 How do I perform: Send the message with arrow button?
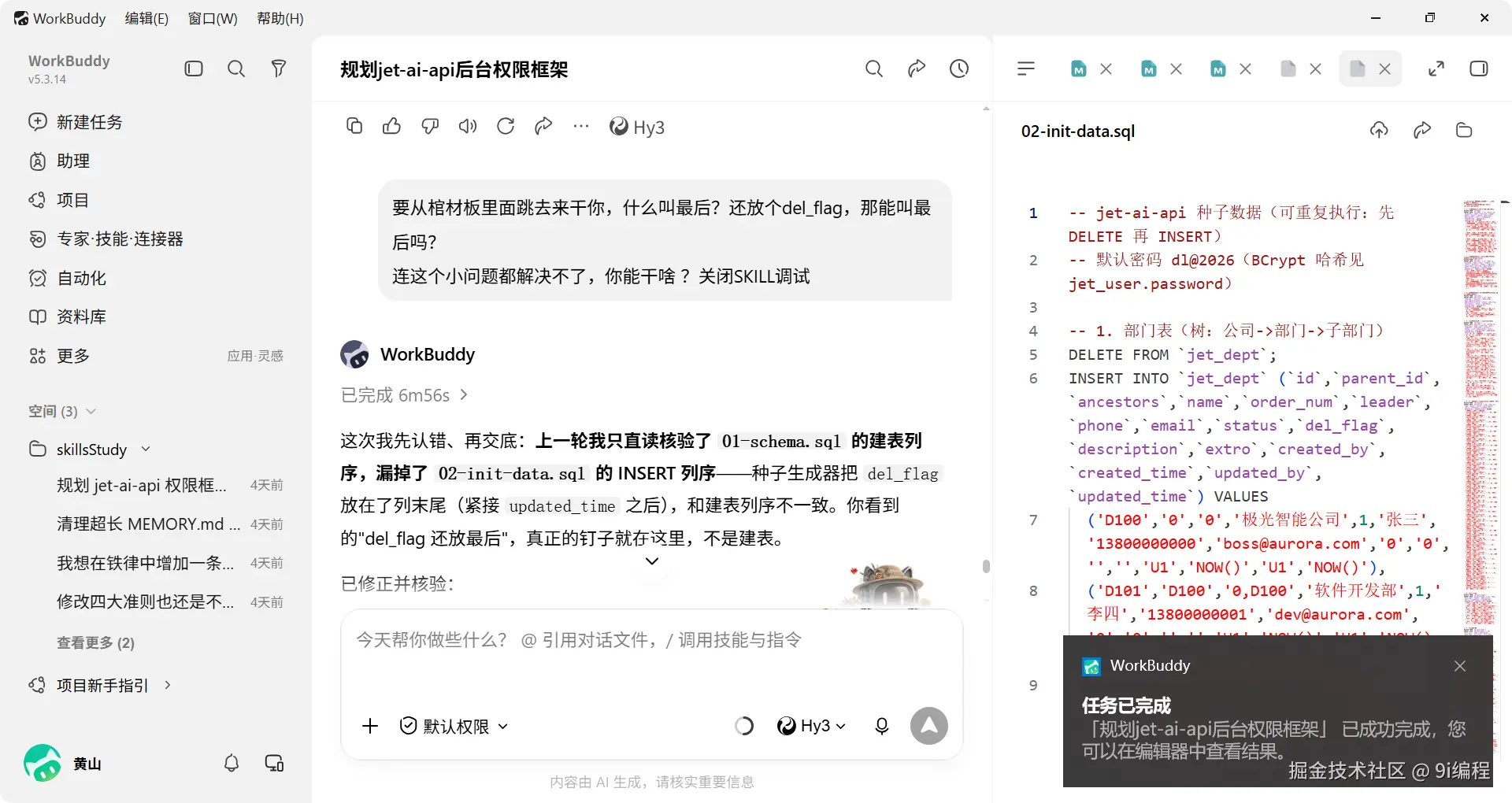tap(929, 726)
